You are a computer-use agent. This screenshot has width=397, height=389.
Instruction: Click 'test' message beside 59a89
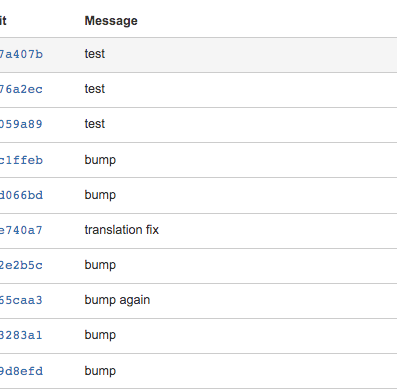(95, 124)
